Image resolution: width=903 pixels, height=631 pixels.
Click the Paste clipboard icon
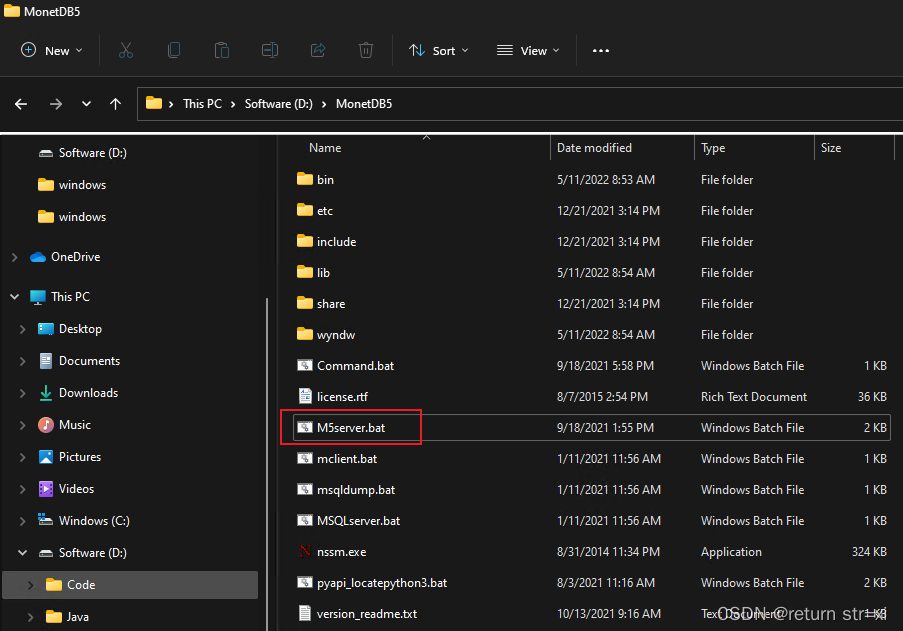click(x=222, y=51)
